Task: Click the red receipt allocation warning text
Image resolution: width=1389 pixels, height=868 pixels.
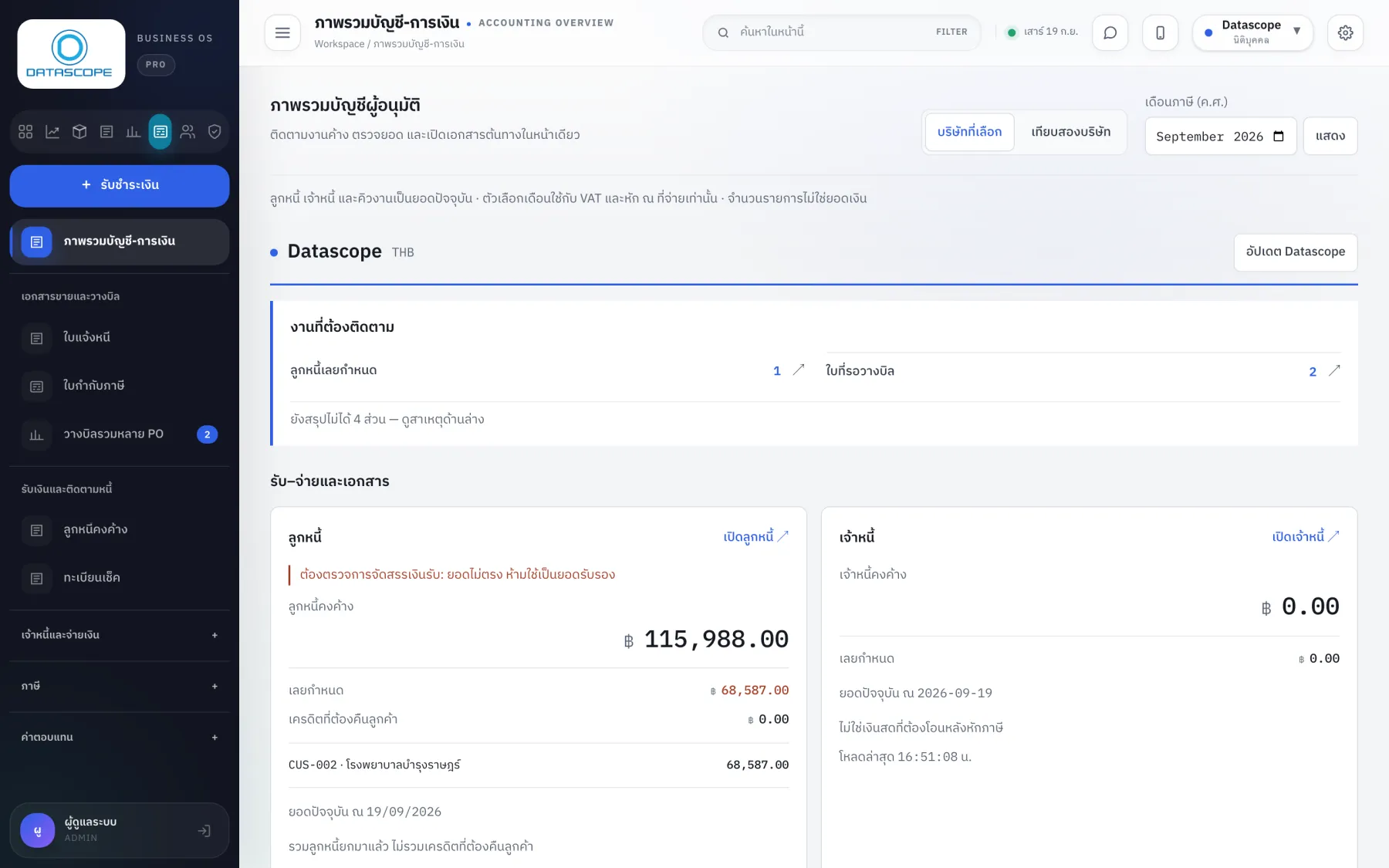Action: pos(458,575)
